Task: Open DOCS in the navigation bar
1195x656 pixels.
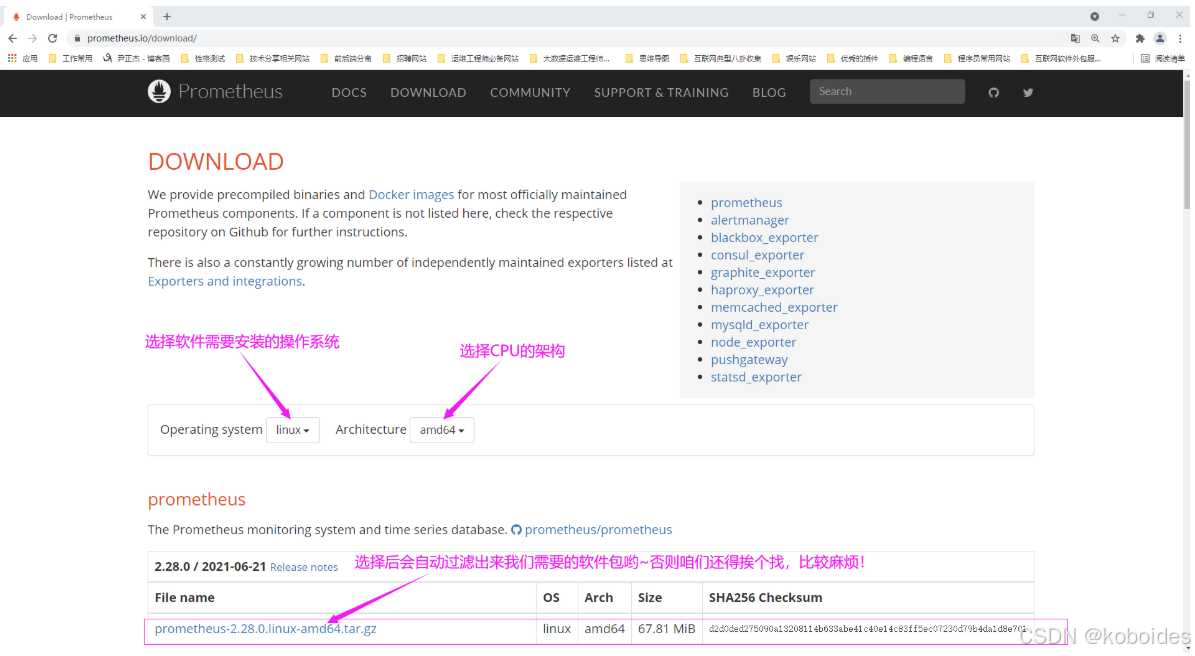Action: tap(349, 92)
